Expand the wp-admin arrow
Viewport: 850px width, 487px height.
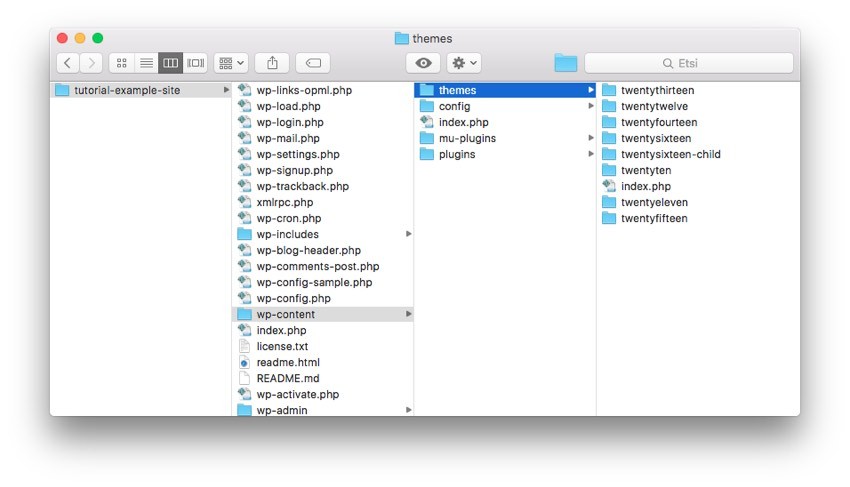409,410
